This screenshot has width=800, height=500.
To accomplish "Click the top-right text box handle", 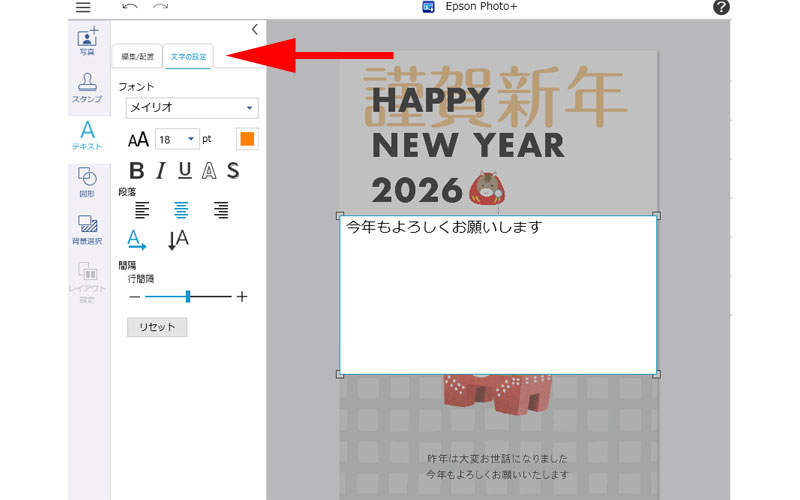I will coord(657,216).
